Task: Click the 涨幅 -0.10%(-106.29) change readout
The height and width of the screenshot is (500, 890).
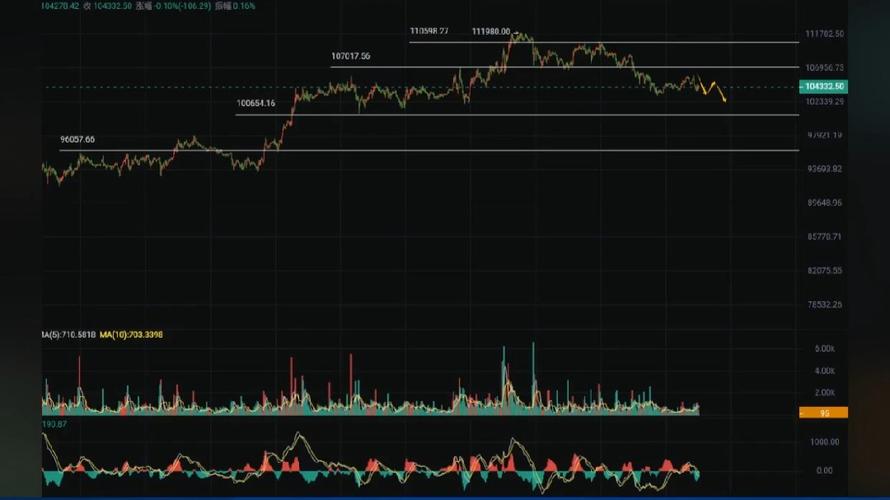Action: pos(173,6)
